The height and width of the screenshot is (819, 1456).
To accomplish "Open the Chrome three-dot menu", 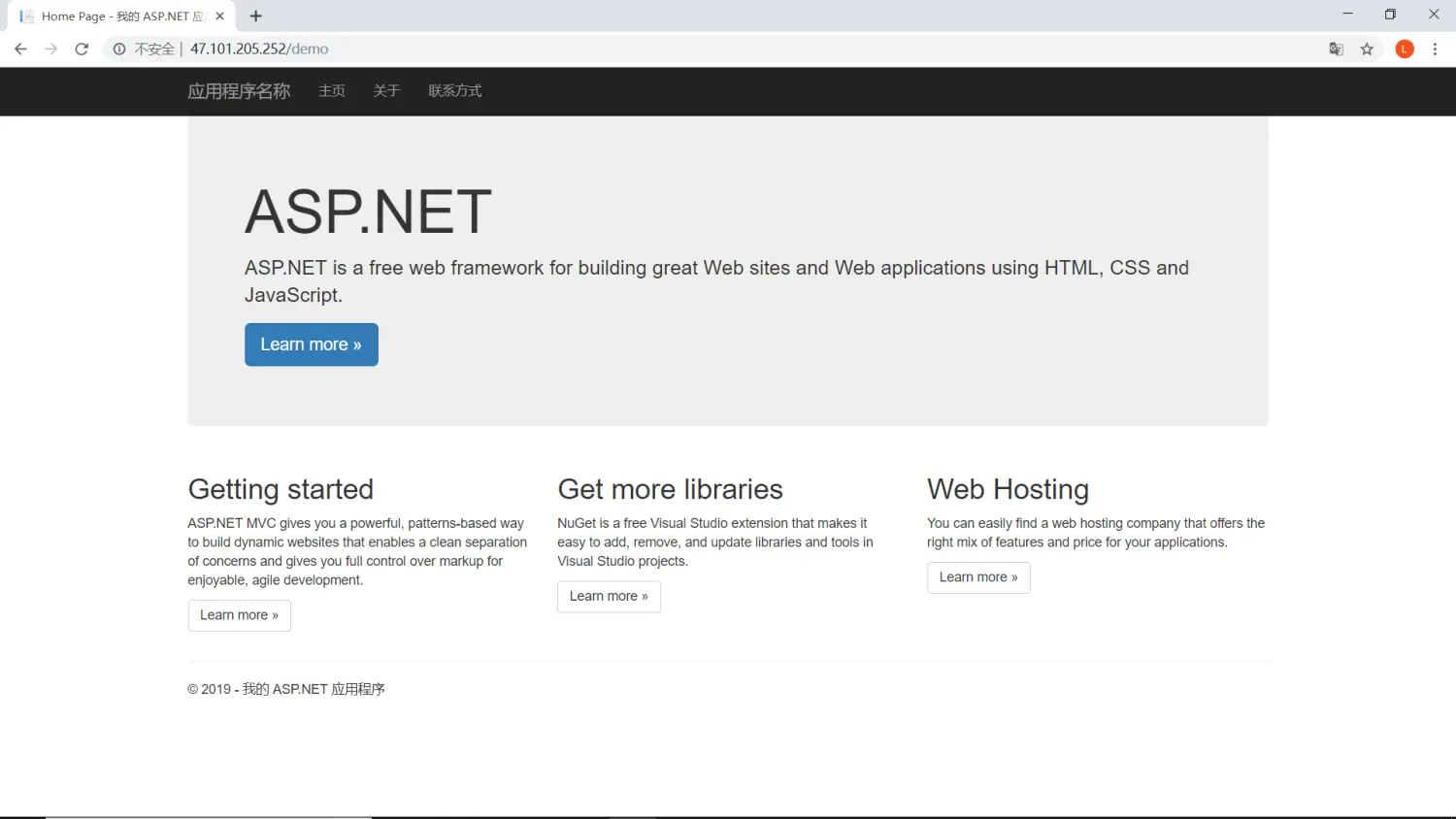I will (x=1435, y=49).
